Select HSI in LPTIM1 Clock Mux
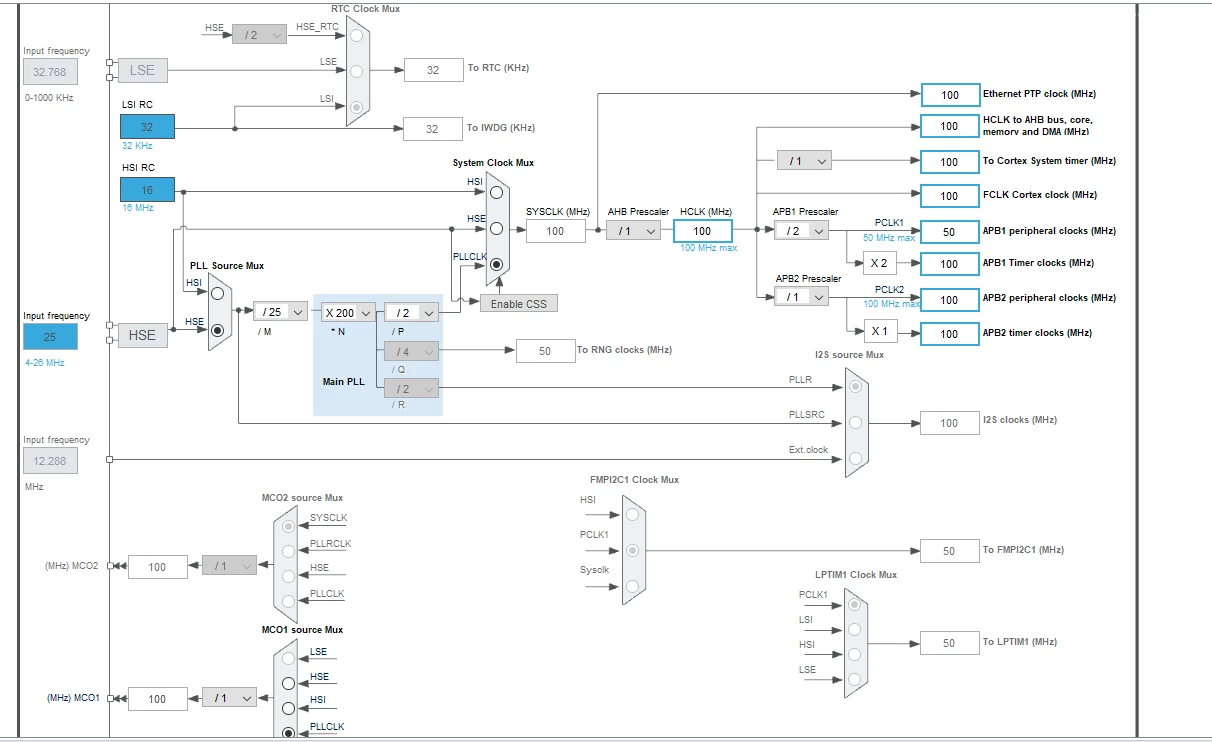The height and width of the screenshot is (742, 1212). pos(854,655)
